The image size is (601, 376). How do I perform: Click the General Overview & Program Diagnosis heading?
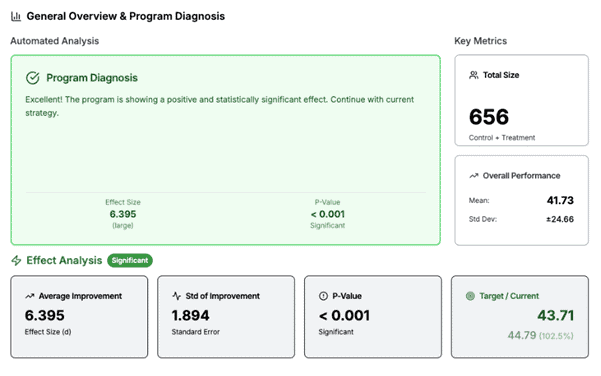[x=126, y=16]
